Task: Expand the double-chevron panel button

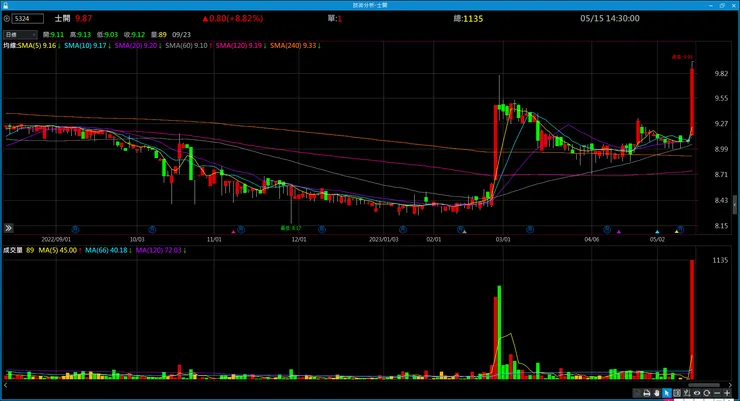Action: [x=8, y=228]
